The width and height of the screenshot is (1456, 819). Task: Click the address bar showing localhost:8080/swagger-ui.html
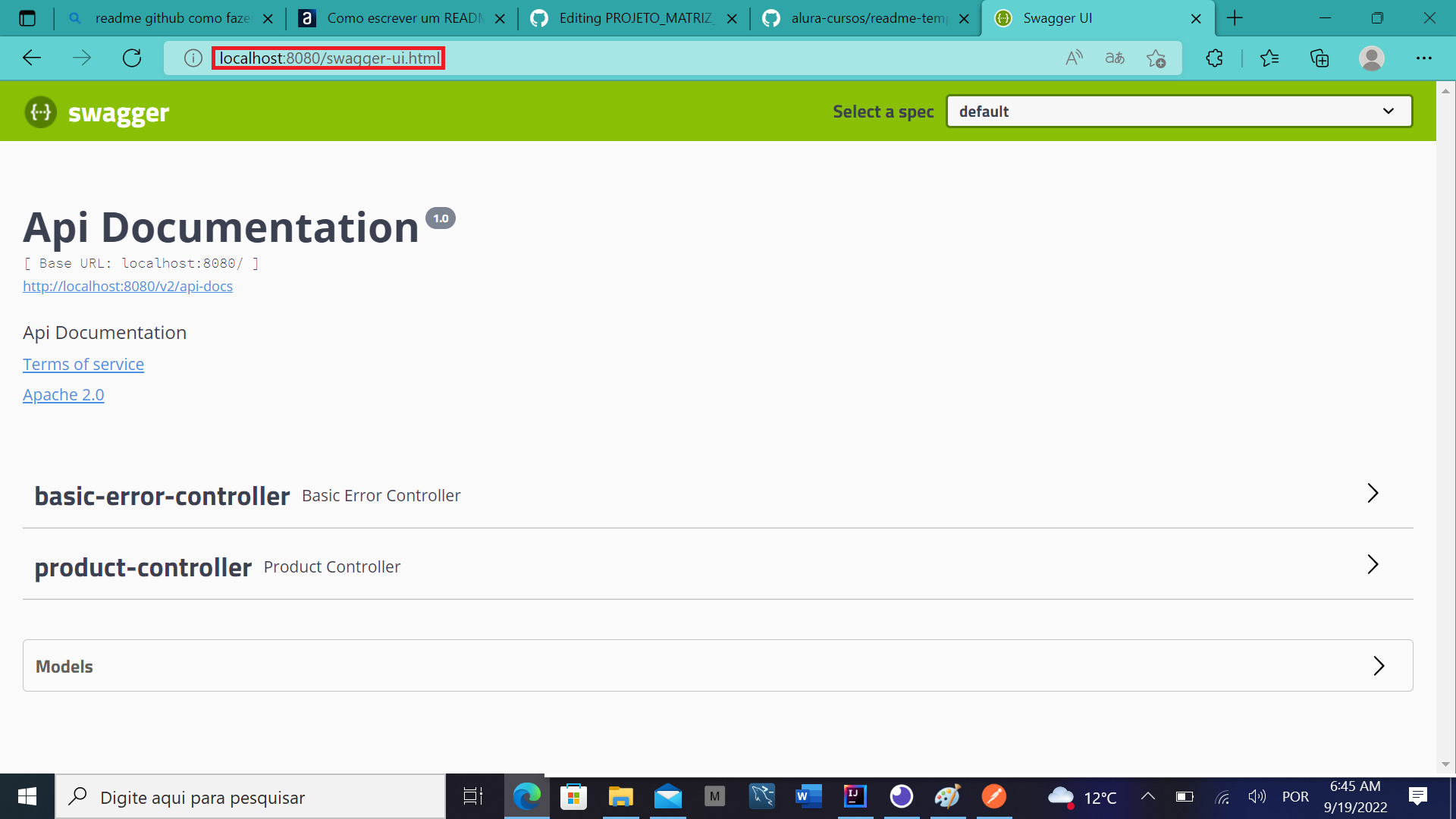pos(328,58)
